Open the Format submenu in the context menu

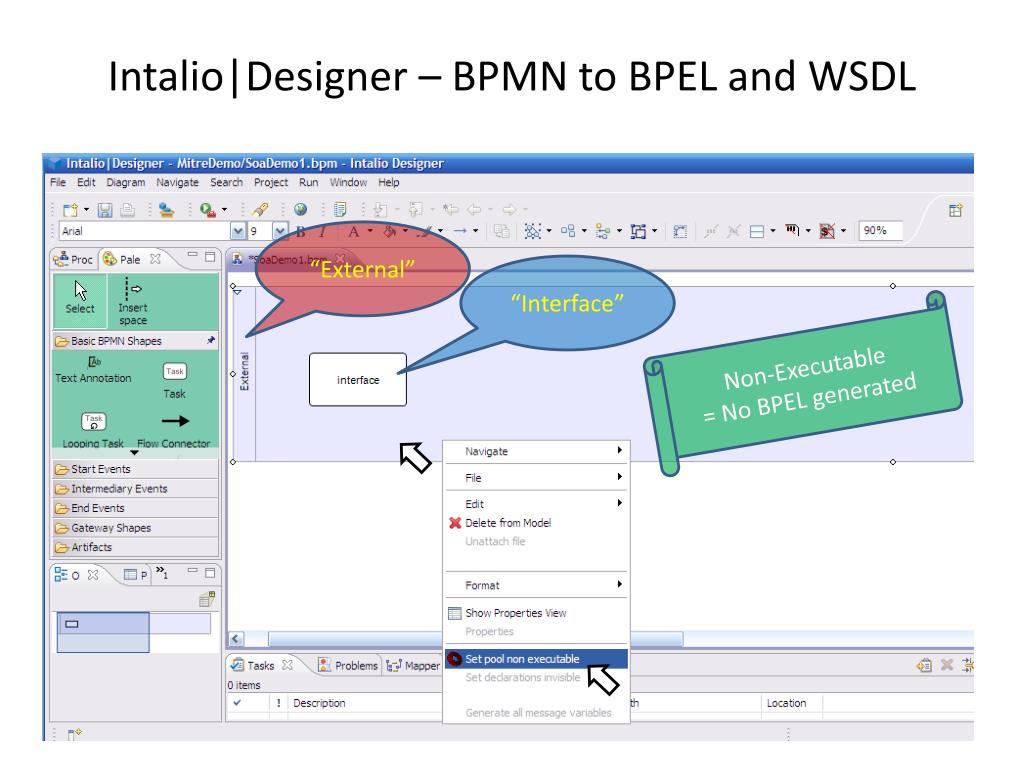(x=536, y=585)
